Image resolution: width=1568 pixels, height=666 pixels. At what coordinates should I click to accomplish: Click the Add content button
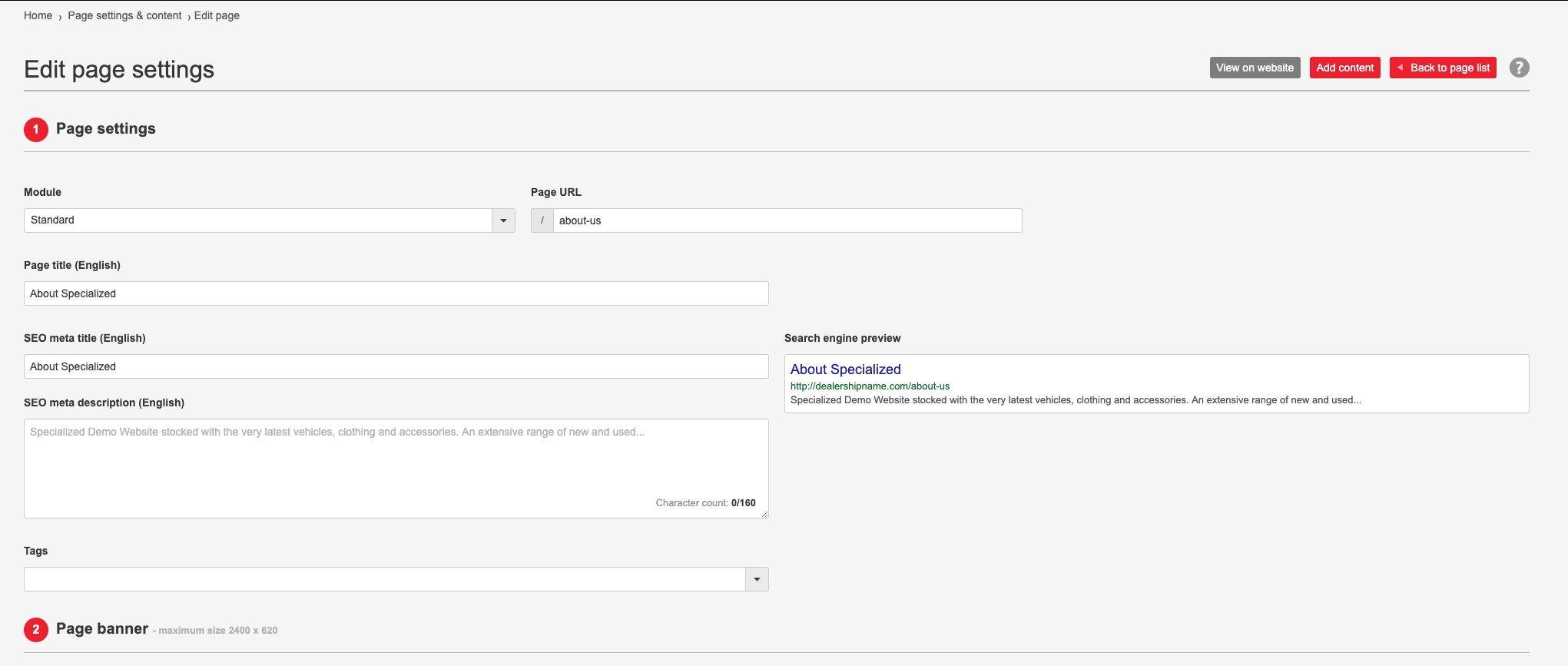pyautogui.click(x=1344, y=68)
